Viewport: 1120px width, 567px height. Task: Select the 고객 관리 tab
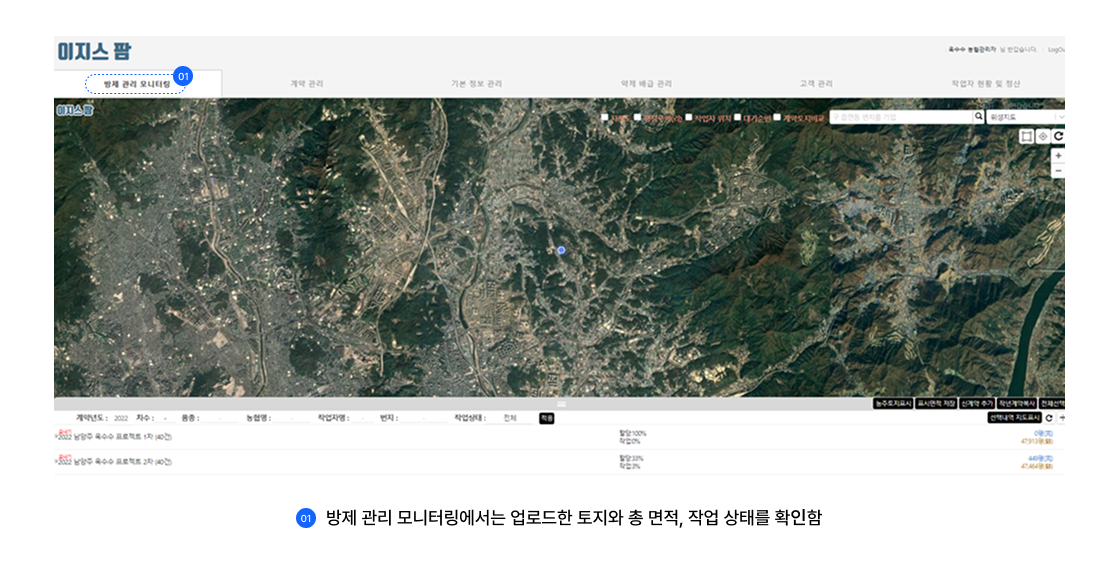point(816,84)
